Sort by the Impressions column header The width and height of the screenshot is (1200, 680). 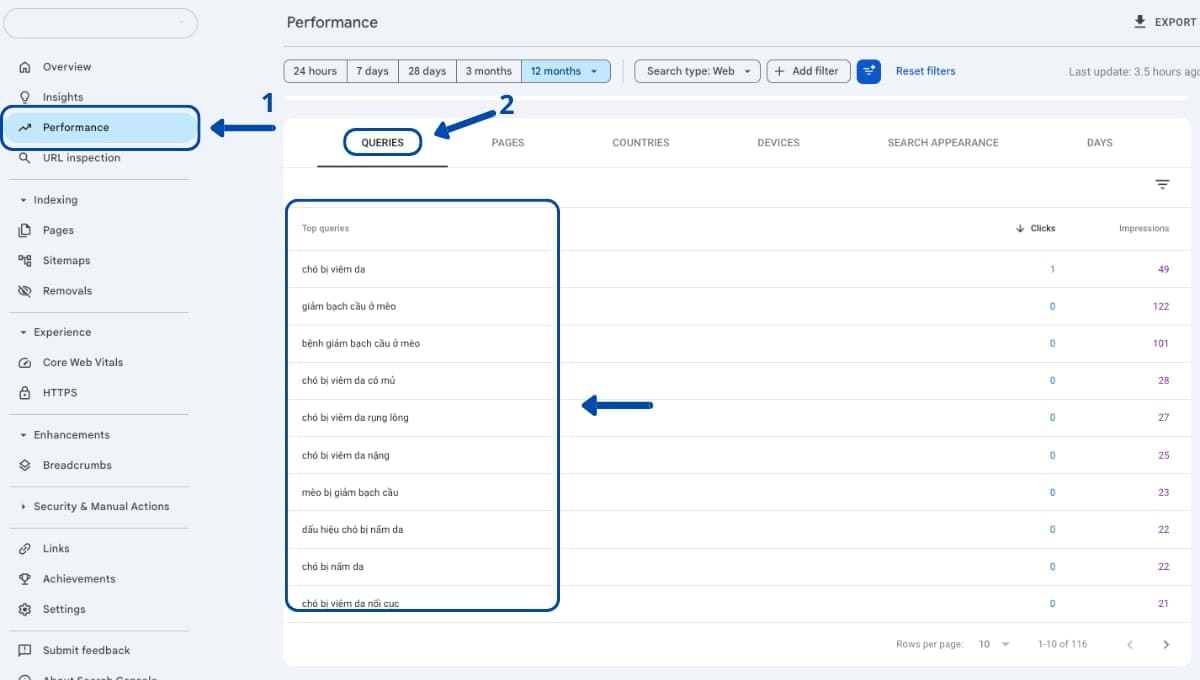[1144, 229]
